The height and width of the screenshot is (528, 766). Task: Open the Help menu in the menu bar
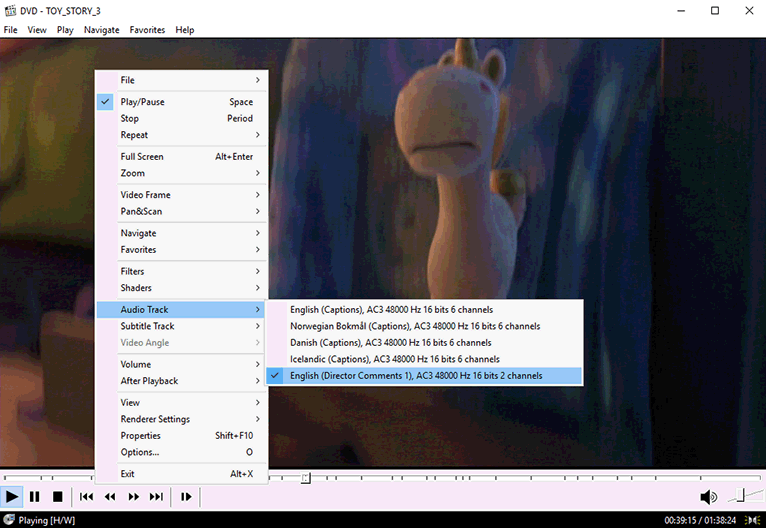pos(185,30)
